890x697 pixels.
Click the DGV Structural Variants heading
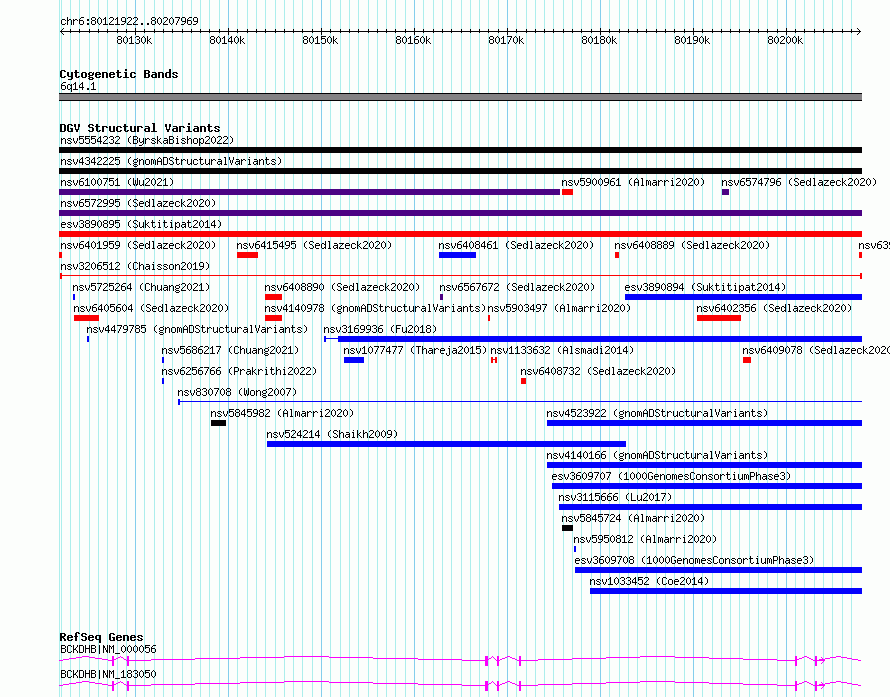[x=140, y=128]
